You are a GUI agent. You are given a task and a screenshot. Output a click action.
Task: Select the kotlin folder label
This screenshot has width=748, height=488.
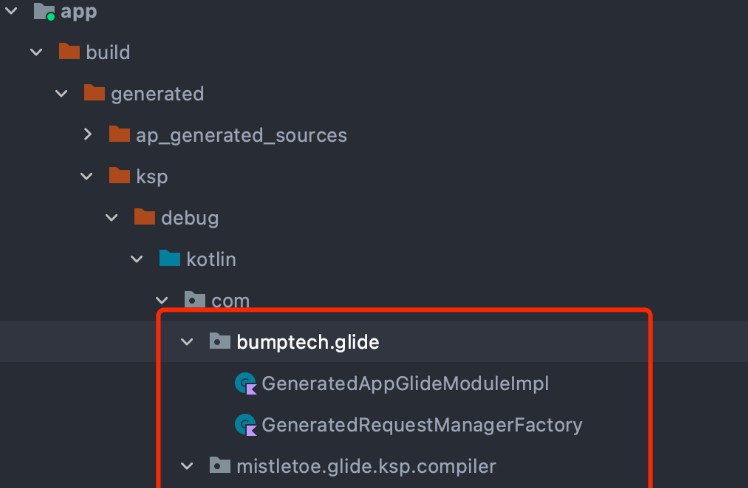point(211,259)
